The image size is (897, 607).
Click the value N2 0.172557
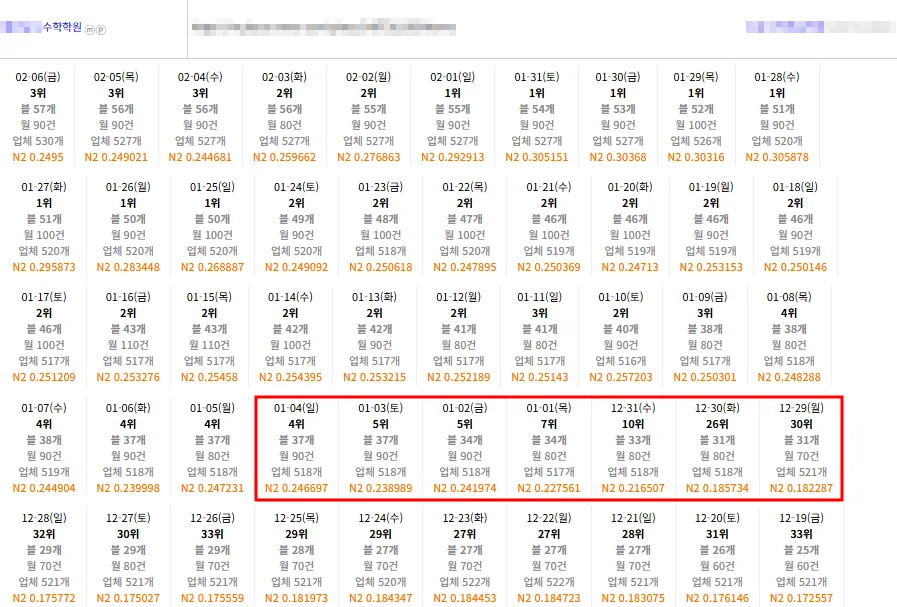click(x=801, y=598)
